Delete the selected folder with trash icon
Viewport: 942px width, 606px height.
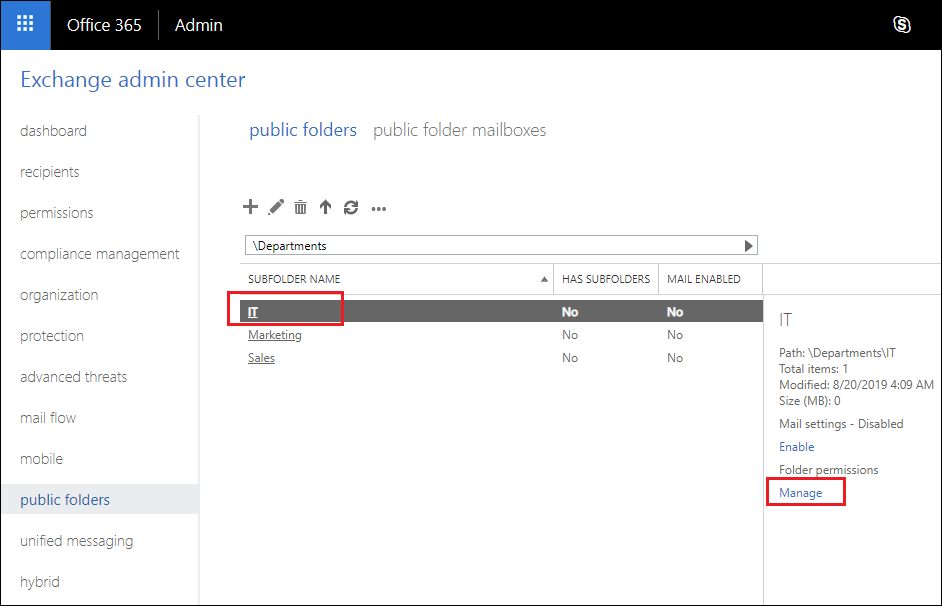coord(300,207)
